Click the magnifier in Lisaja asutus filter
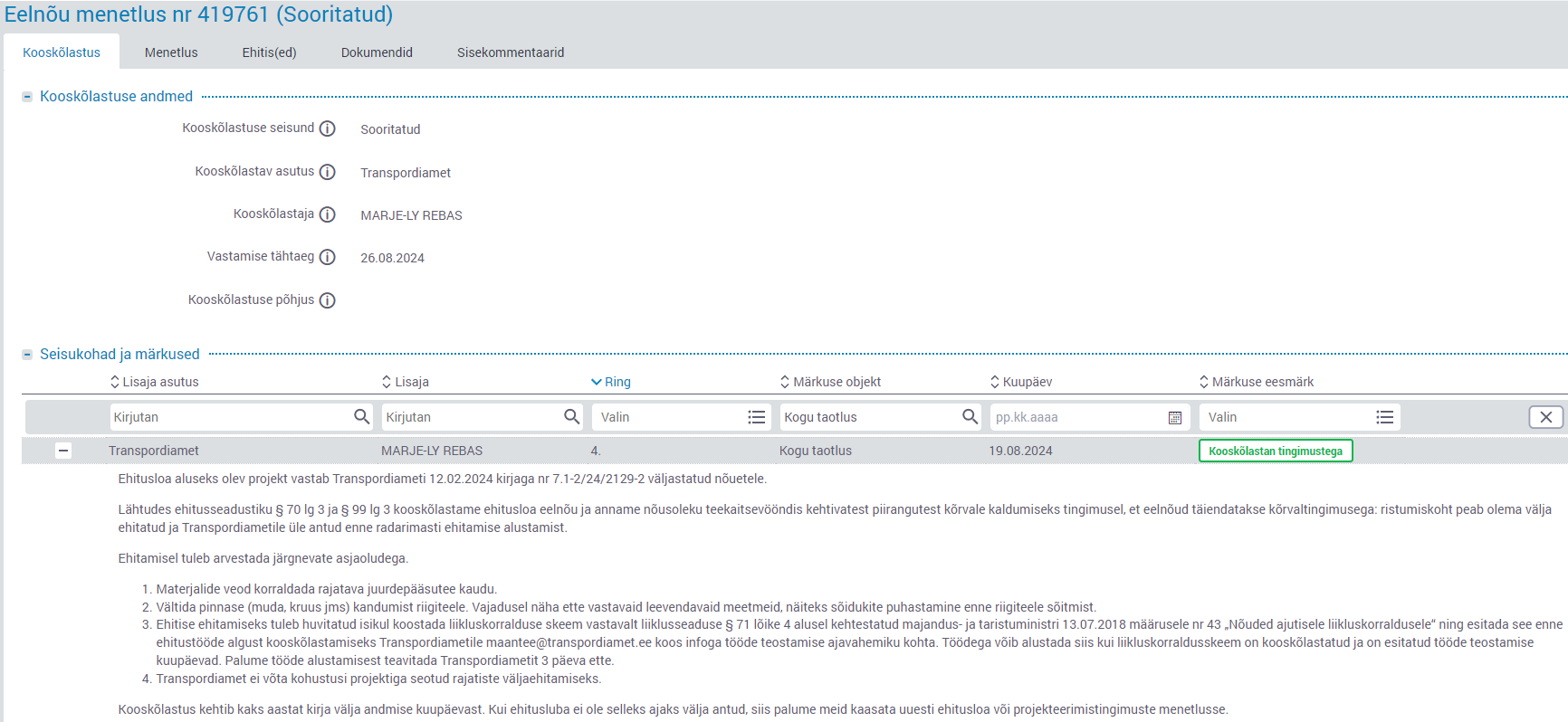The height and width of the screenshot is (722, 1568). pos(361,416)
